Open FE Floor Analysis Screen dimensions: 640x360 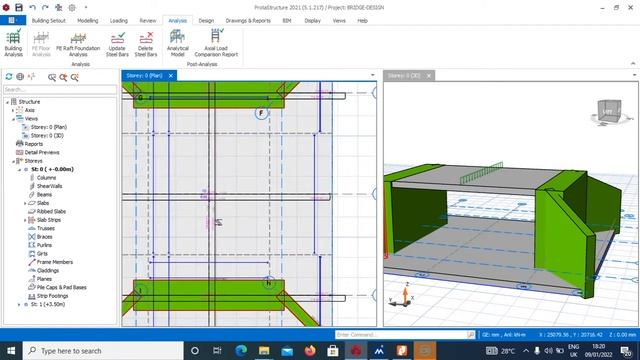(41, 43)
